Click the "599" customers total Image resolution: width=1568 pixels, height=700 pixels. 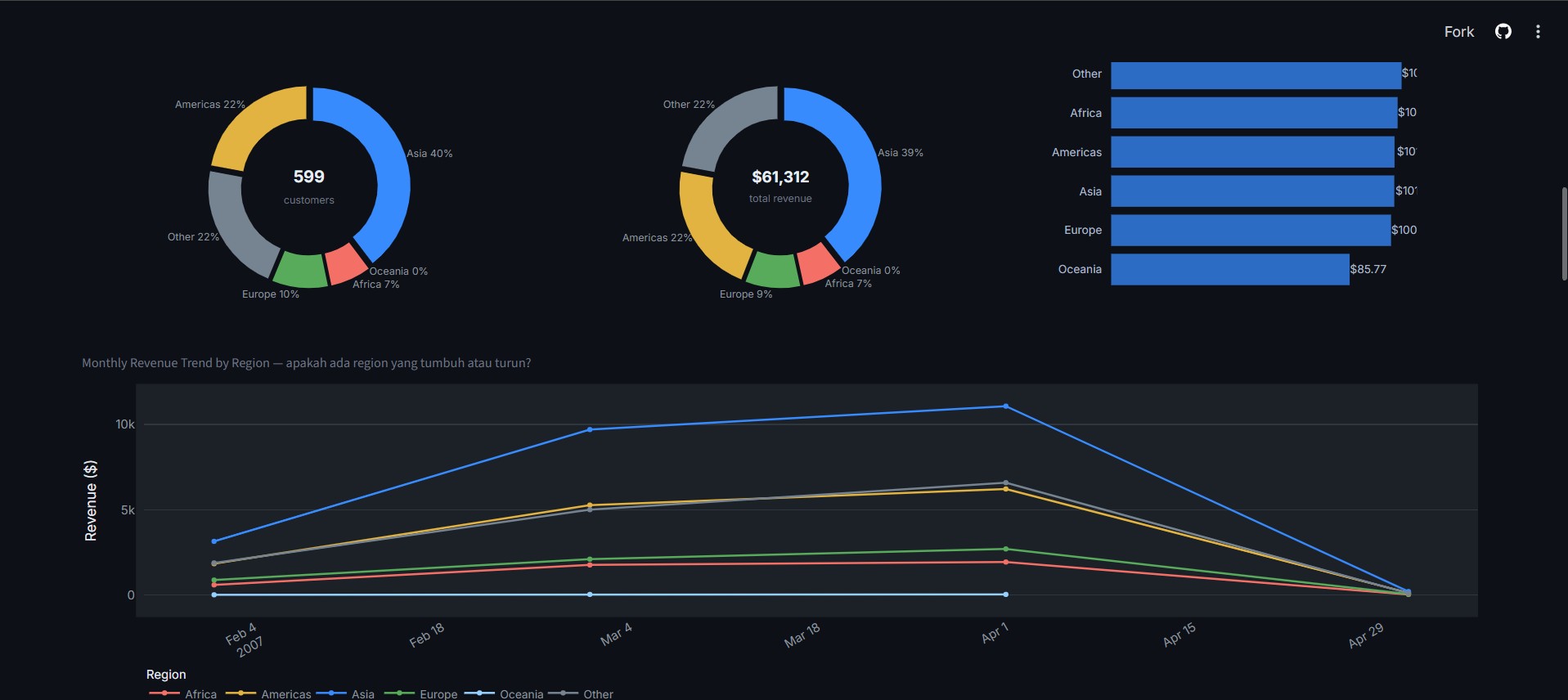tap(309, 177)
